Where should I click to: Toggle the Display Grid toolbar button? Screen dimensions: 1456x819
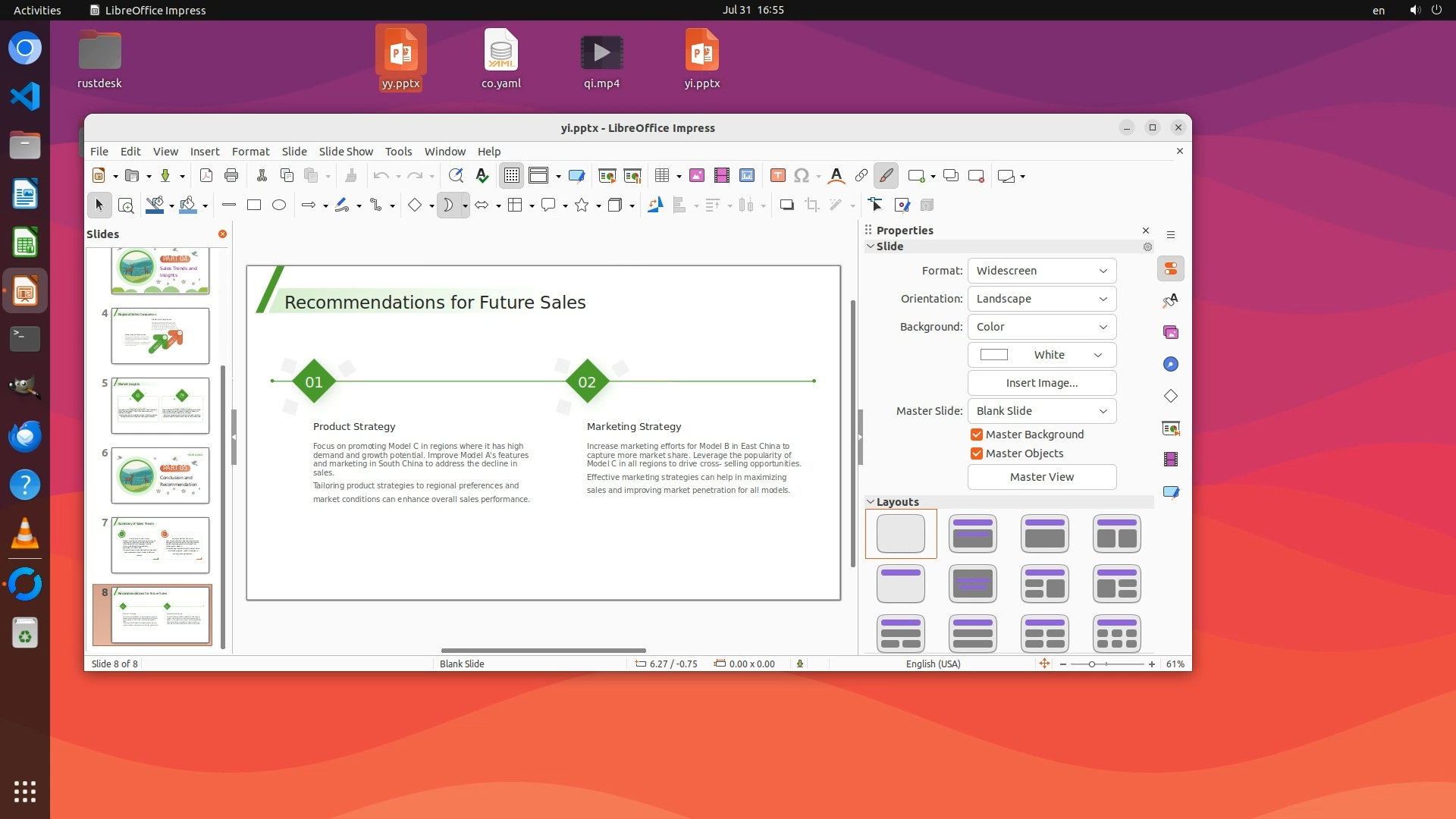pyautogui.click(x=512, y=176)
